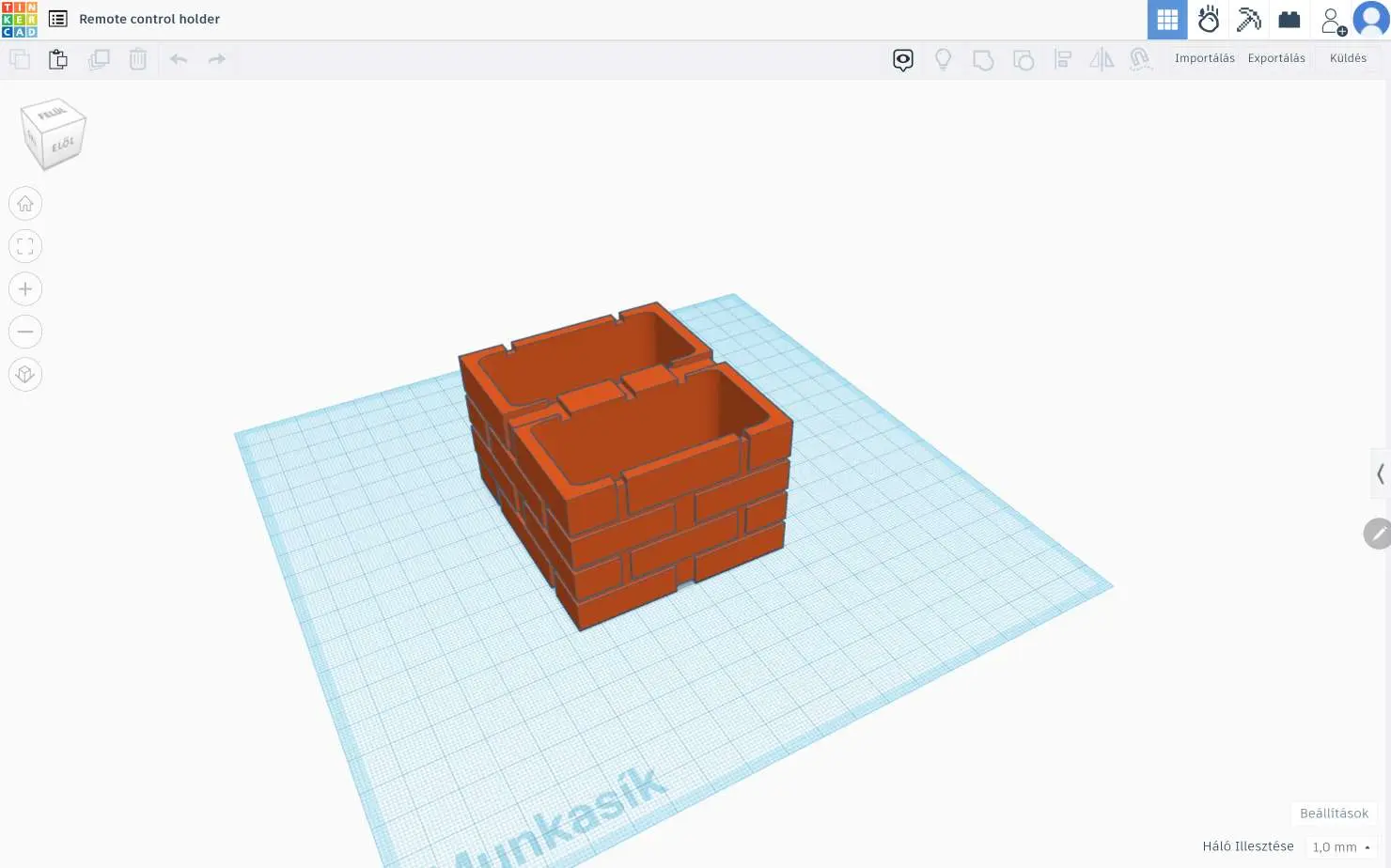This screenshot has width=1391, height=868.
Task: Toggle the Show all hidden objects lightbulb
Action: pyautogui.click(x=944, y=58)
